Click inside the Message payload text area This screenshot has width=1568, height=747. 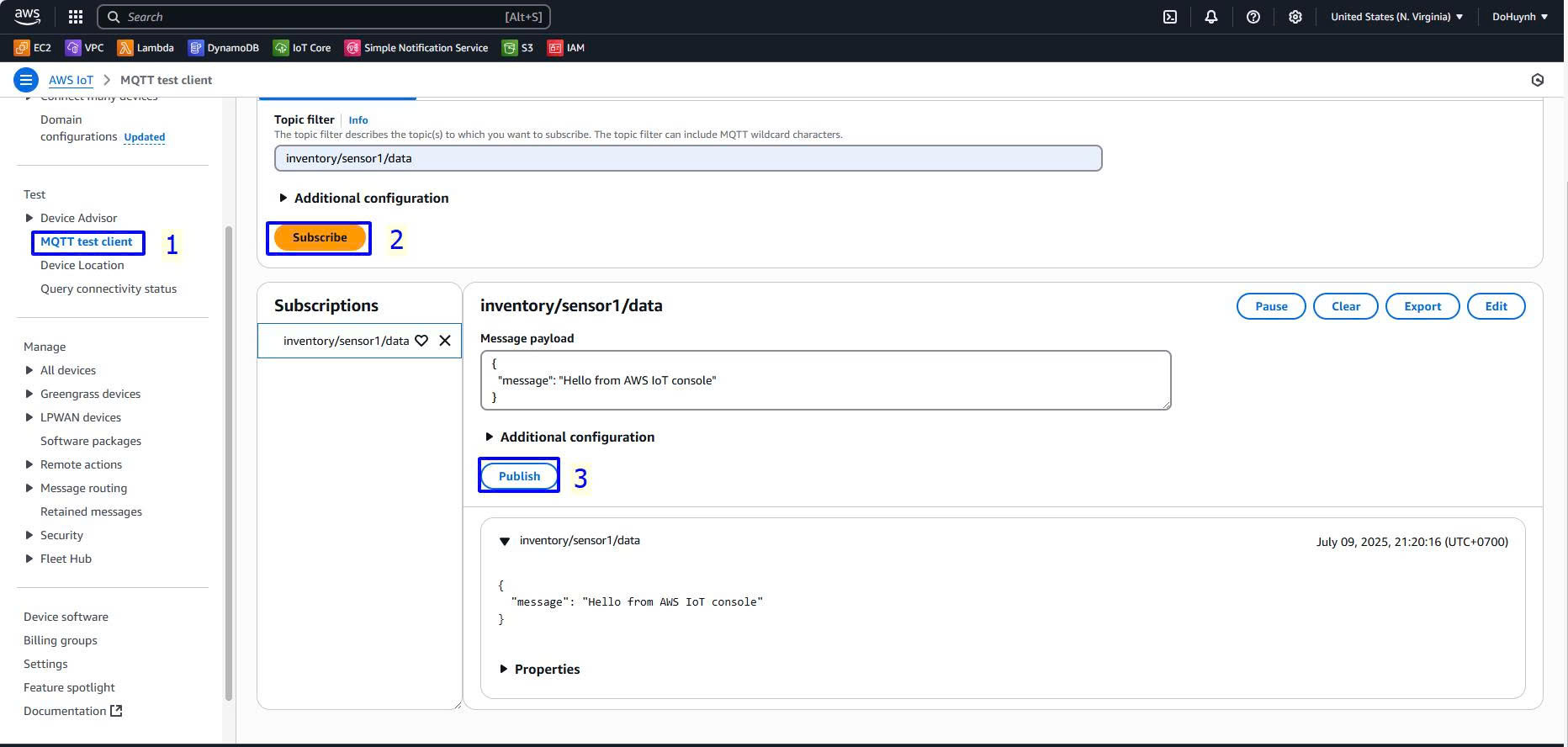(x=824, y=380)
